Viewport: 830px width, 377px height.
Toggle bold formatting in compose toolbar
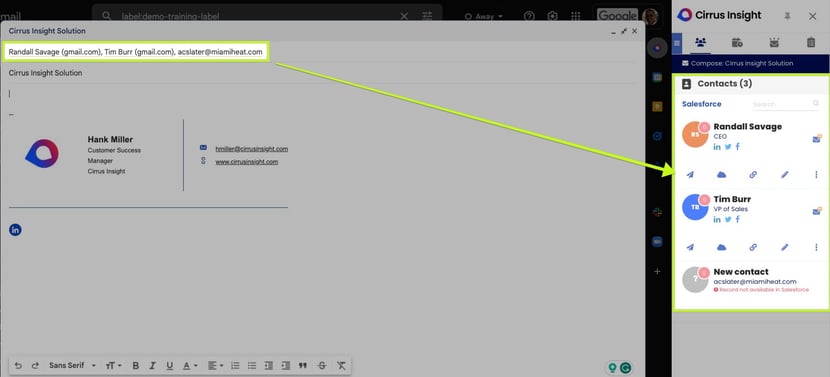tap(136, 365)
